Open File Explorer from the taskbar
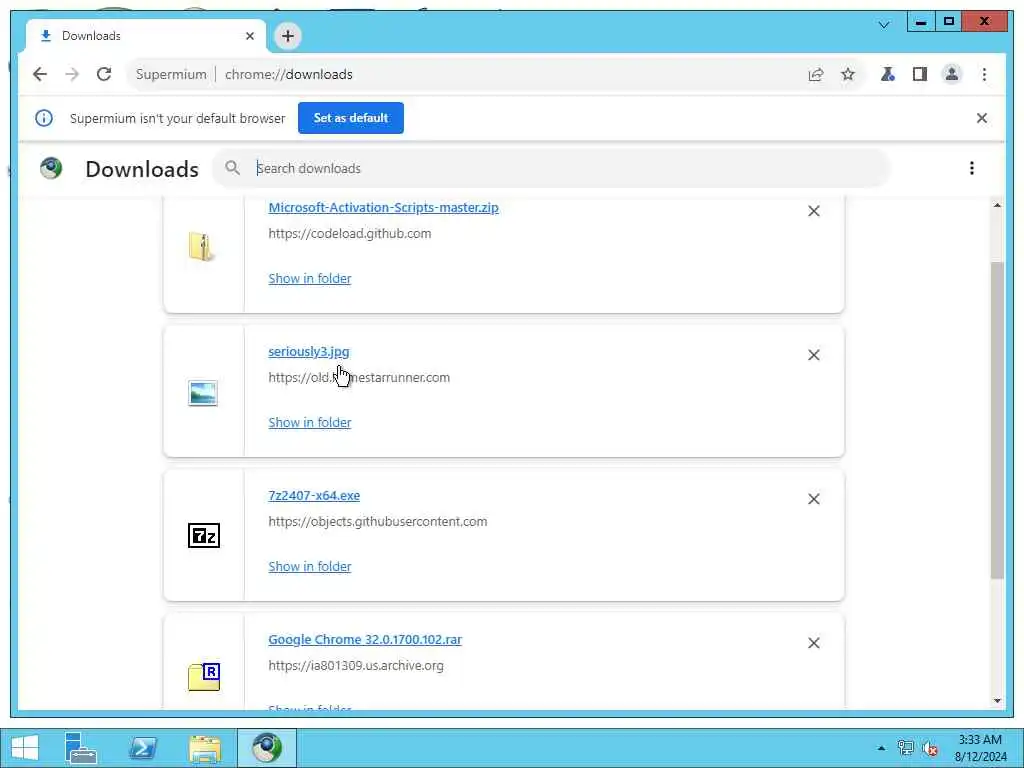 point(205,748)
